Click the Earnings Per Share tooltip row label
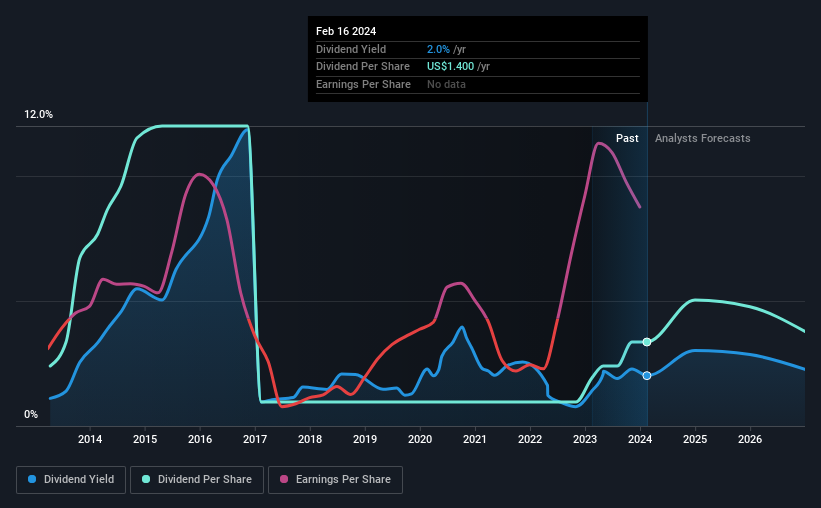 pyautogui.click(x=363, y=84)
